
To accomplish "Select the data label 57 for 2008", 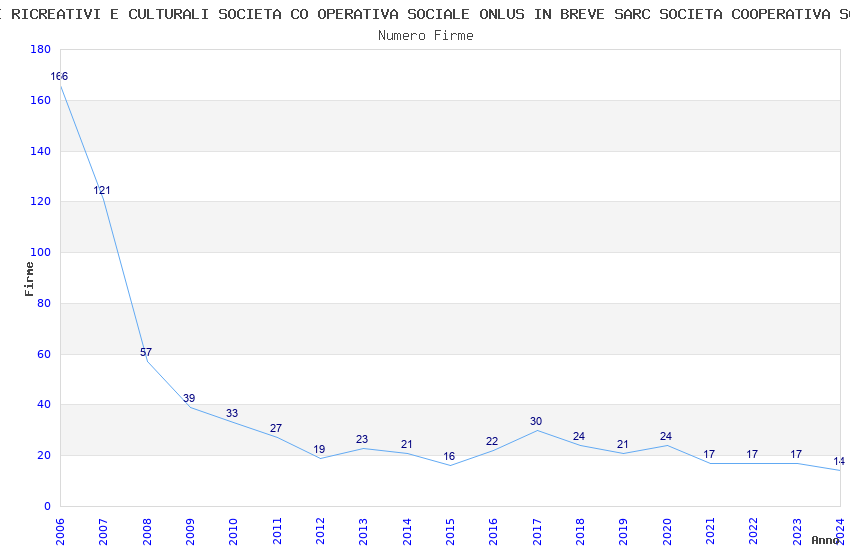I will 146,352.
